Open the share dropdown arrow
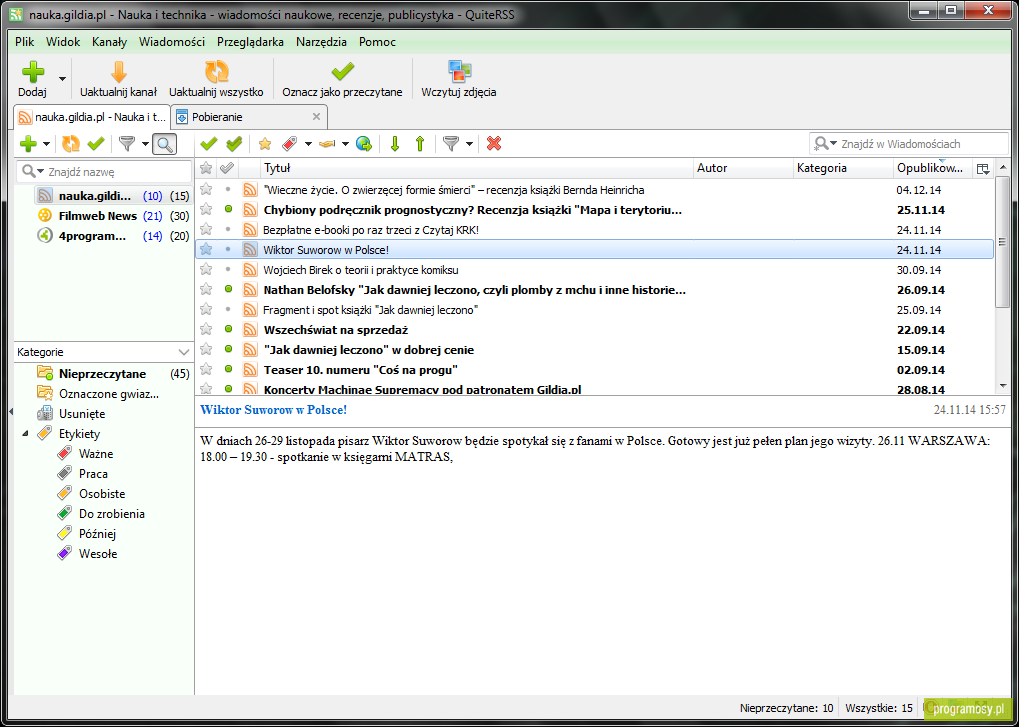Viewport: 1019px width, 727px height. pyautogui.click(x=345, y=144)
